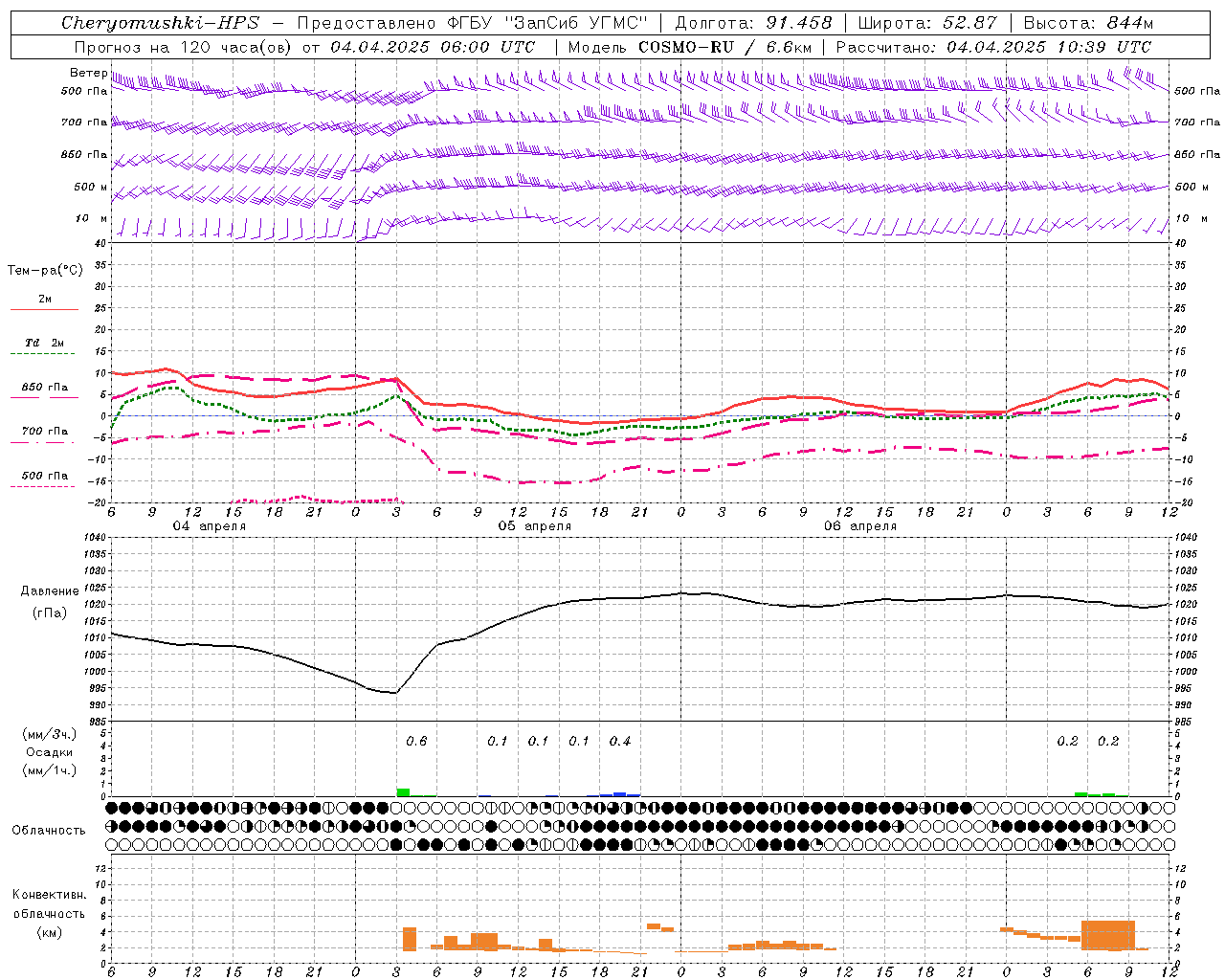
Task: Click the Осадки precipitation label
Action: pos(49,752)
